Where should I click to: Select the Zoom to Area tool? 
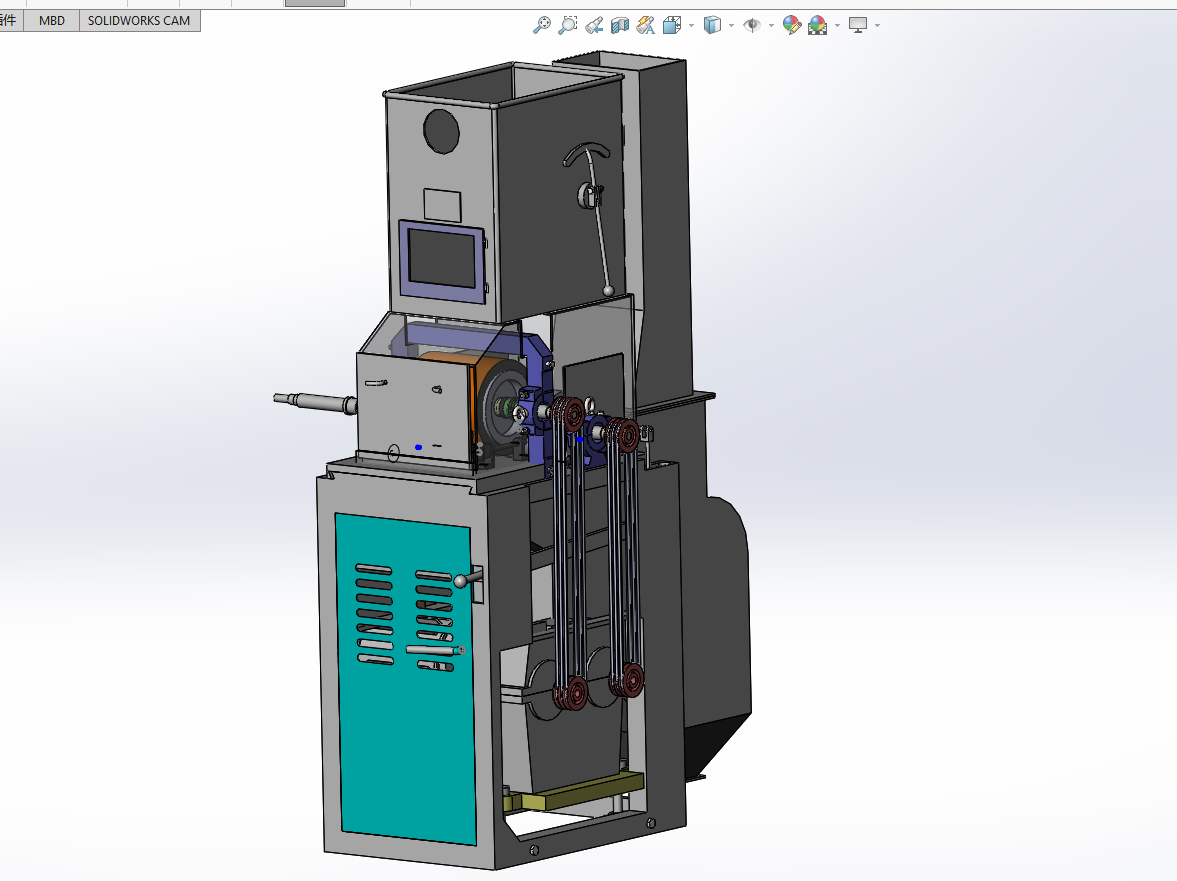coord(568,26)
